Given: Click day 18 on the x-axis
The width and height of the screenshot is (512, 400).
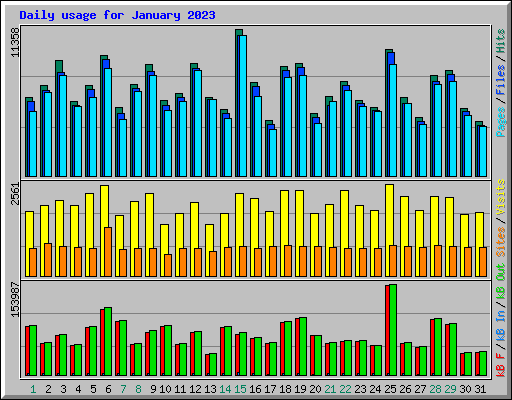Looking at the screenshot, I should (285, 389).
